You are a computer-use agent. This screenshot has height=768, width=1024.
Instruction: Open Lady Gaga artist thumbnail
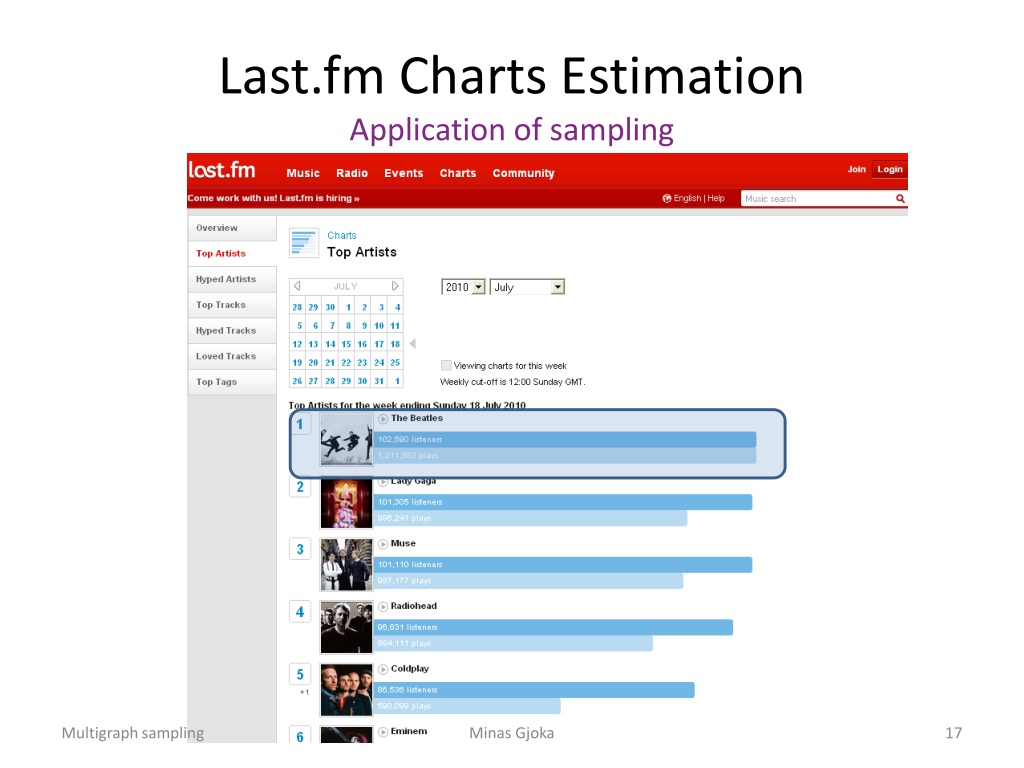point(346,503)
